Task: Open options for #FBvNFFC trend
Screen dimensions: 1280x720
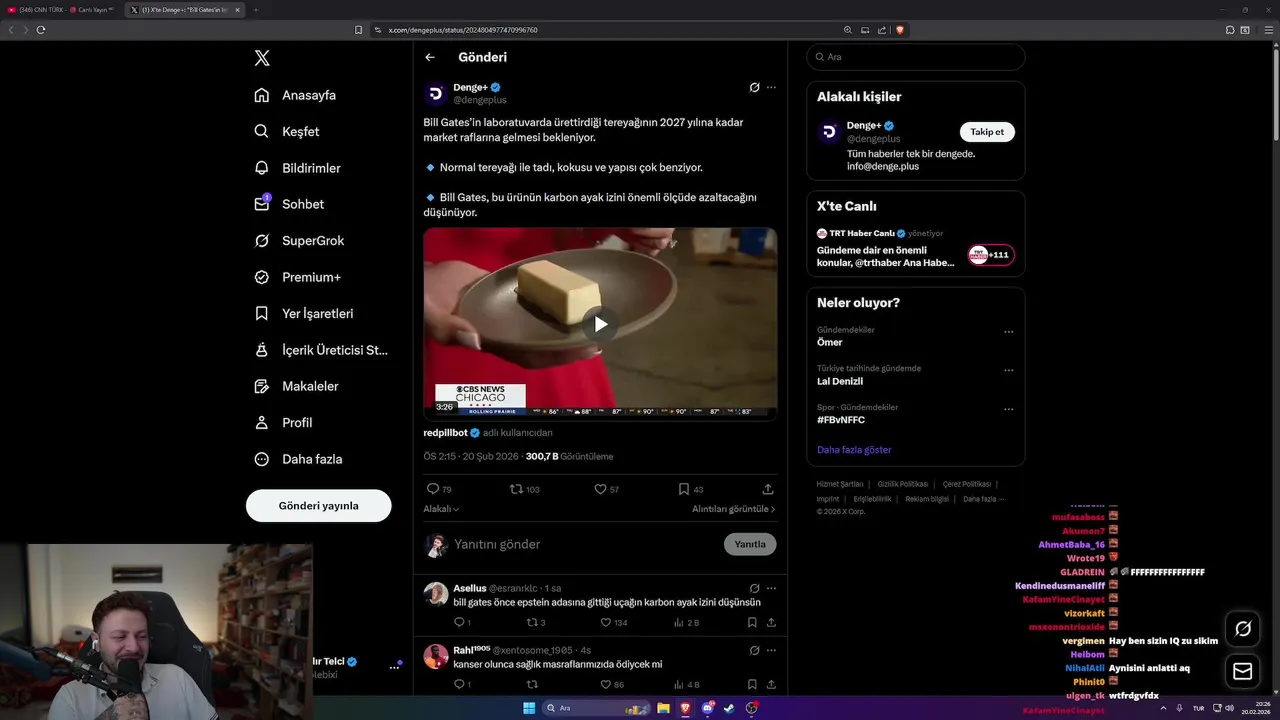Action: [1008, 409]
